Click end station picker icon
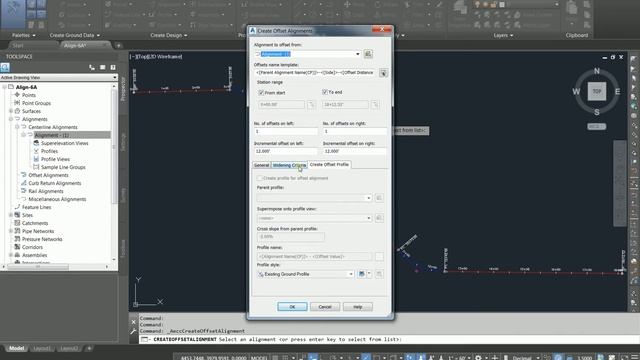The image size is (640, 360). point(375,105)
